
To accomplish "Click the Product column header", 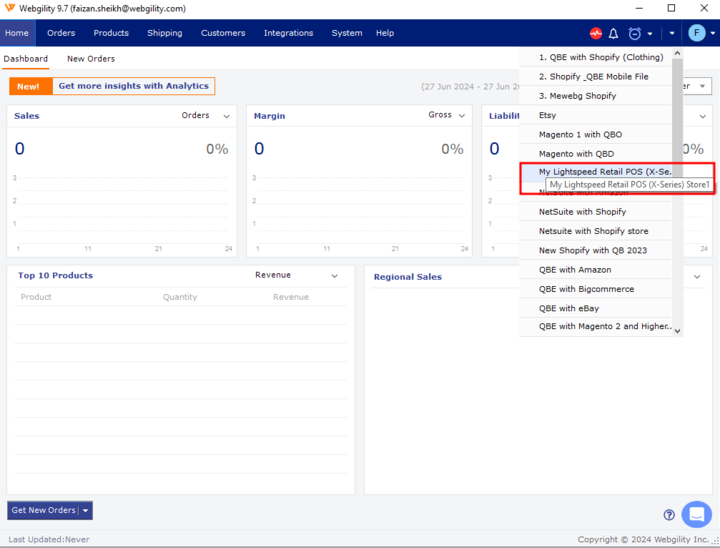I will click(x=36, y=297).
